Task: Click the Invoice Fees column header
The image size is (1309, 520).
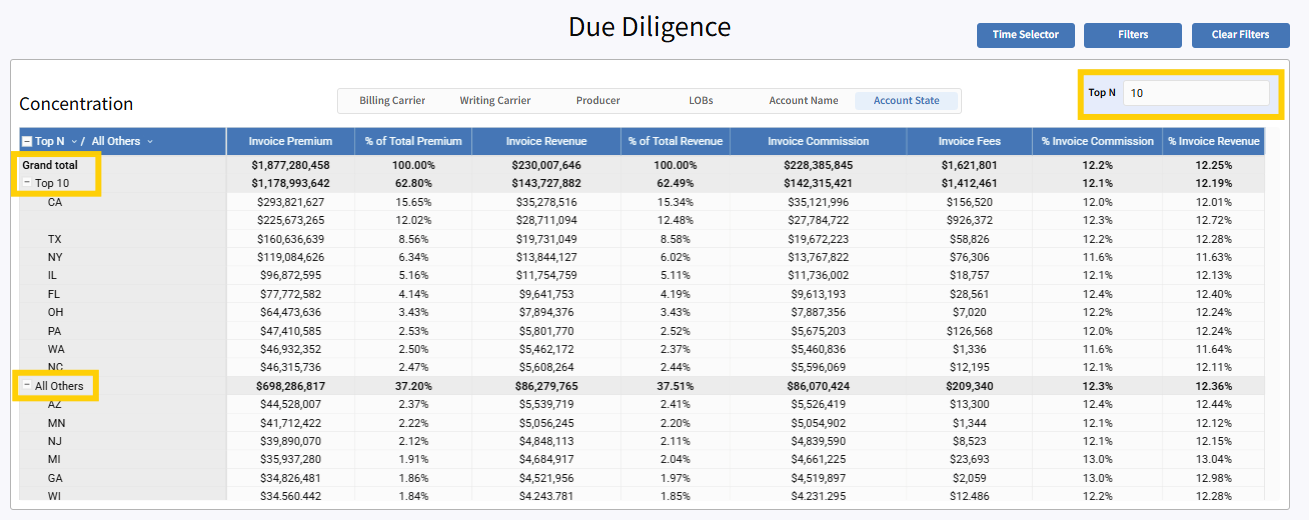Action: 969,142
